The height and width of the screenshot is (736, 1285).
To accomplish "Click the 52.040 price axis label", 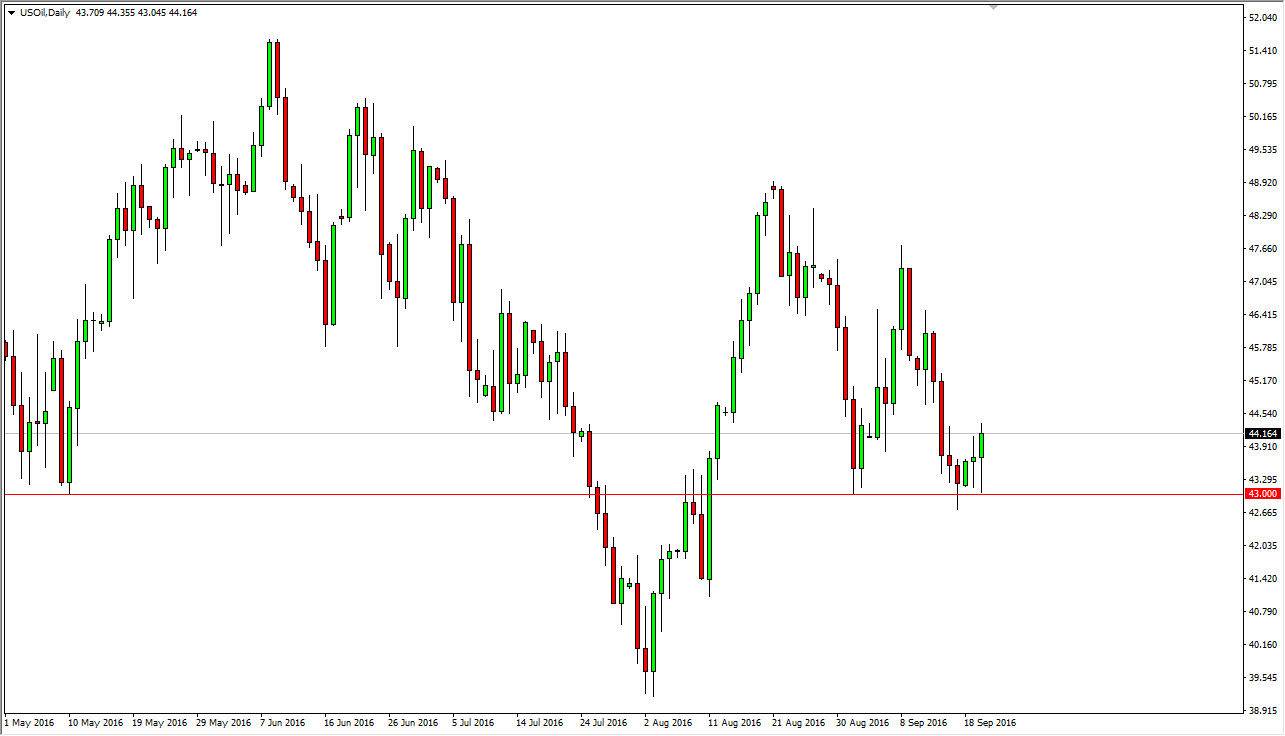I will 1264,18.
